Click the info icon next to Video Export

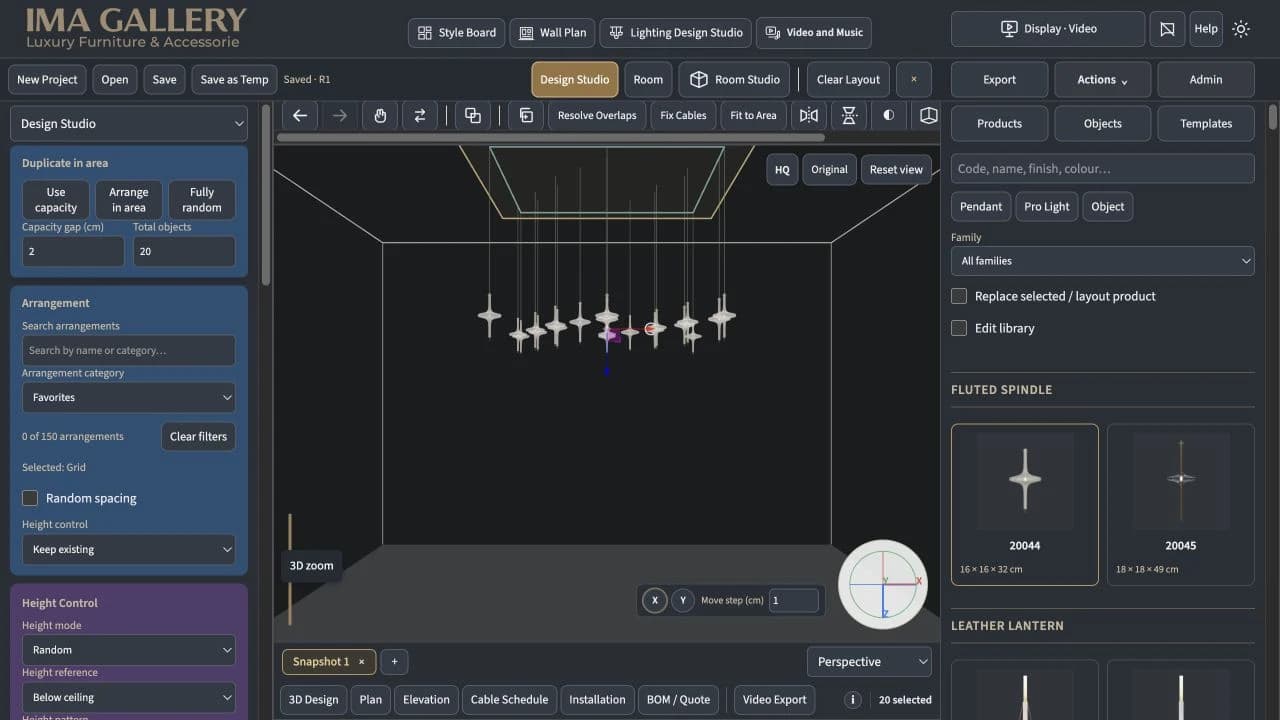(x=853, y=700)
